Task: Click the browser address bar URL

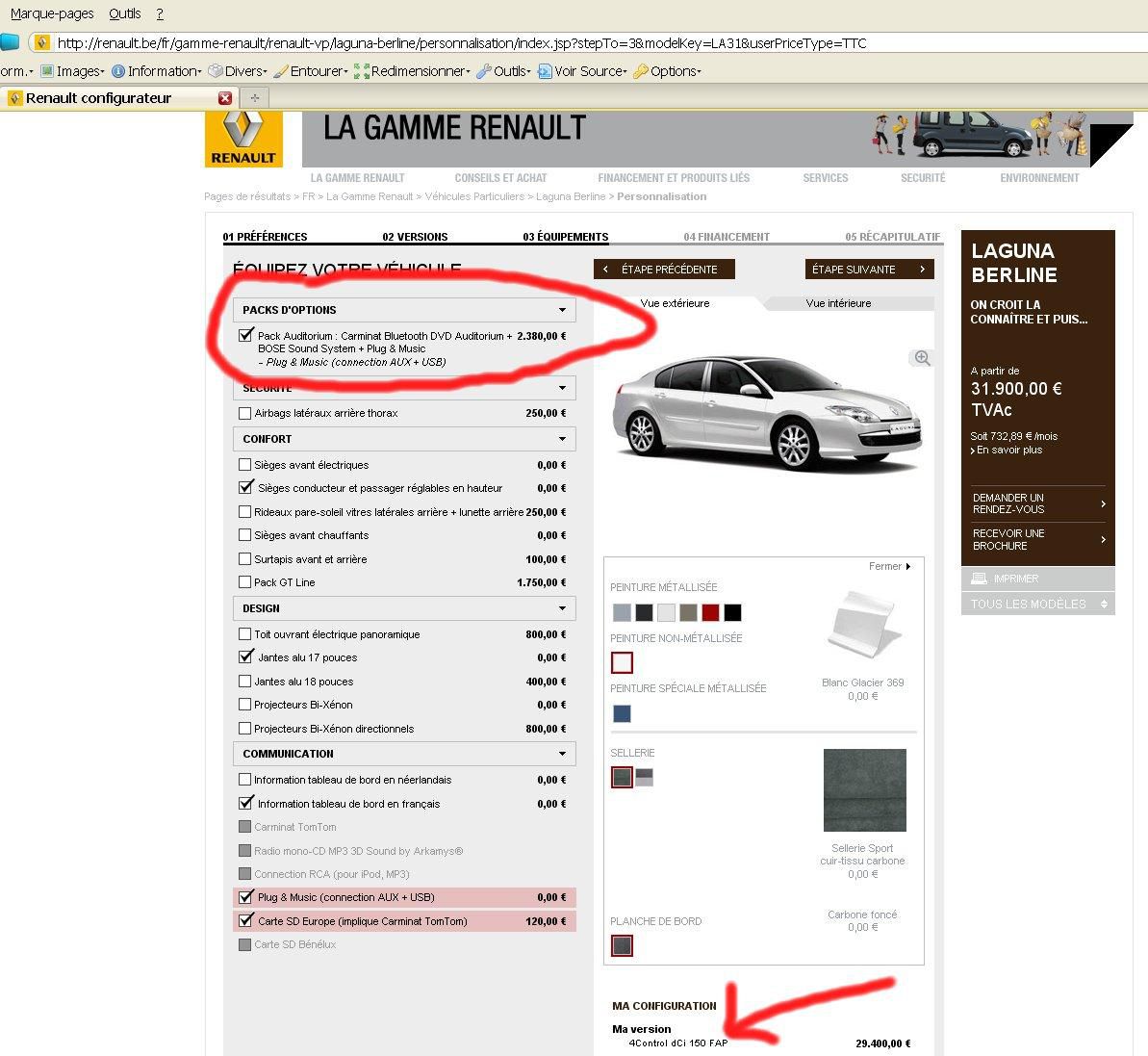Action: coord(461,43)
